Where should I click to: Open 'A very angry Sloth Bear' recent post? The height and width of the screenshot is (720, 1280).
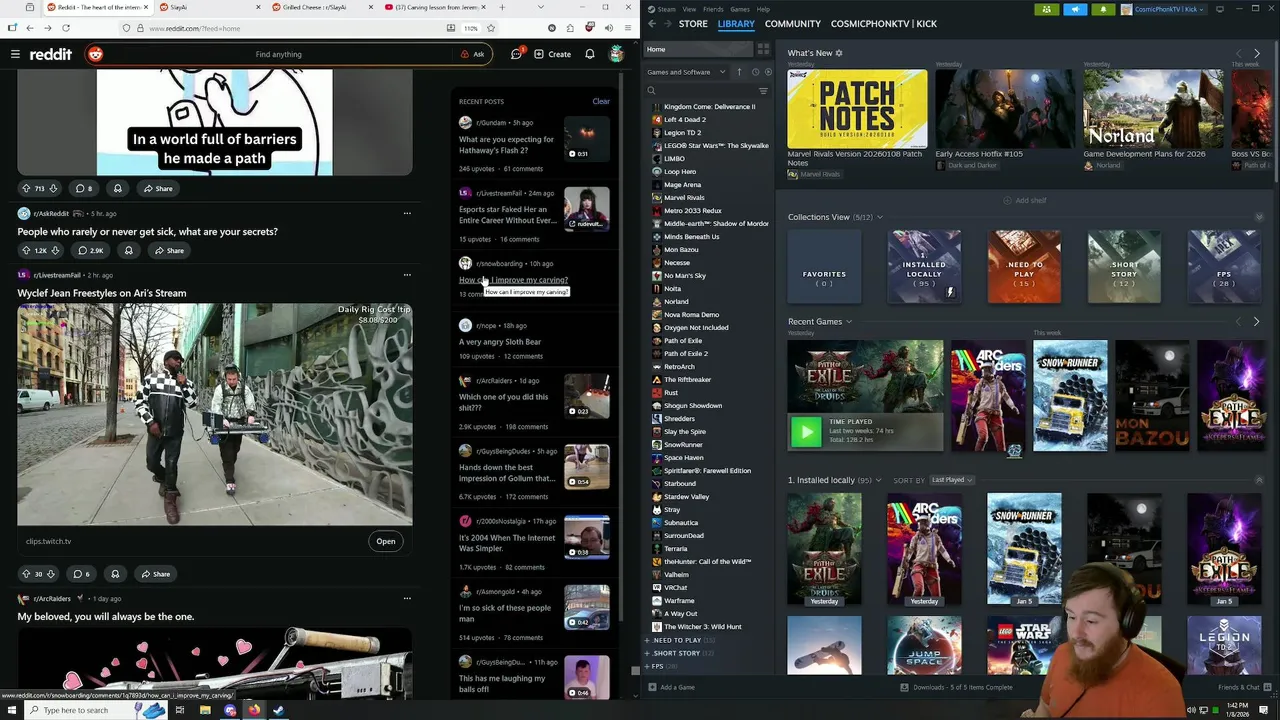pyautogui.click(x=500, y=342)
